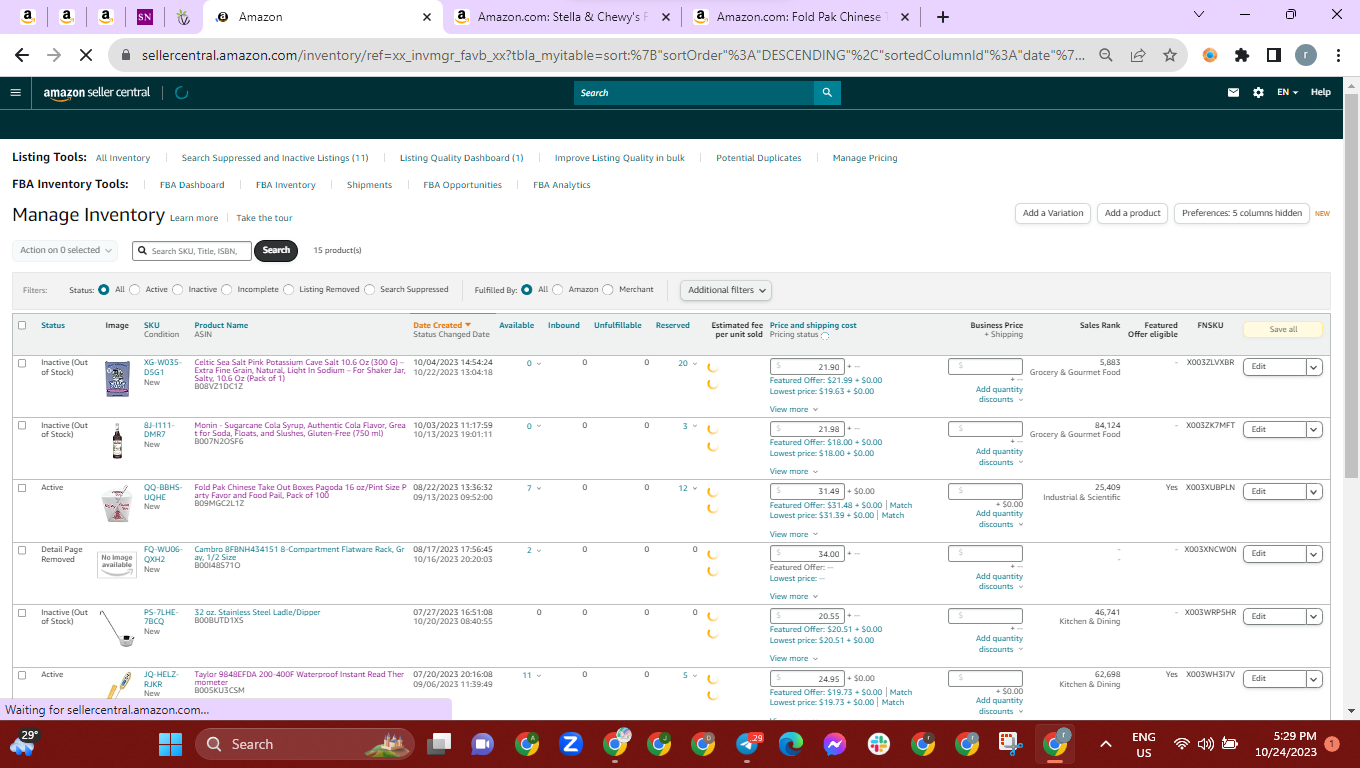The width and height of the screenshot is (1360, 768).
Task: Select the Incomplete status filter
Action: pos(228,290)
